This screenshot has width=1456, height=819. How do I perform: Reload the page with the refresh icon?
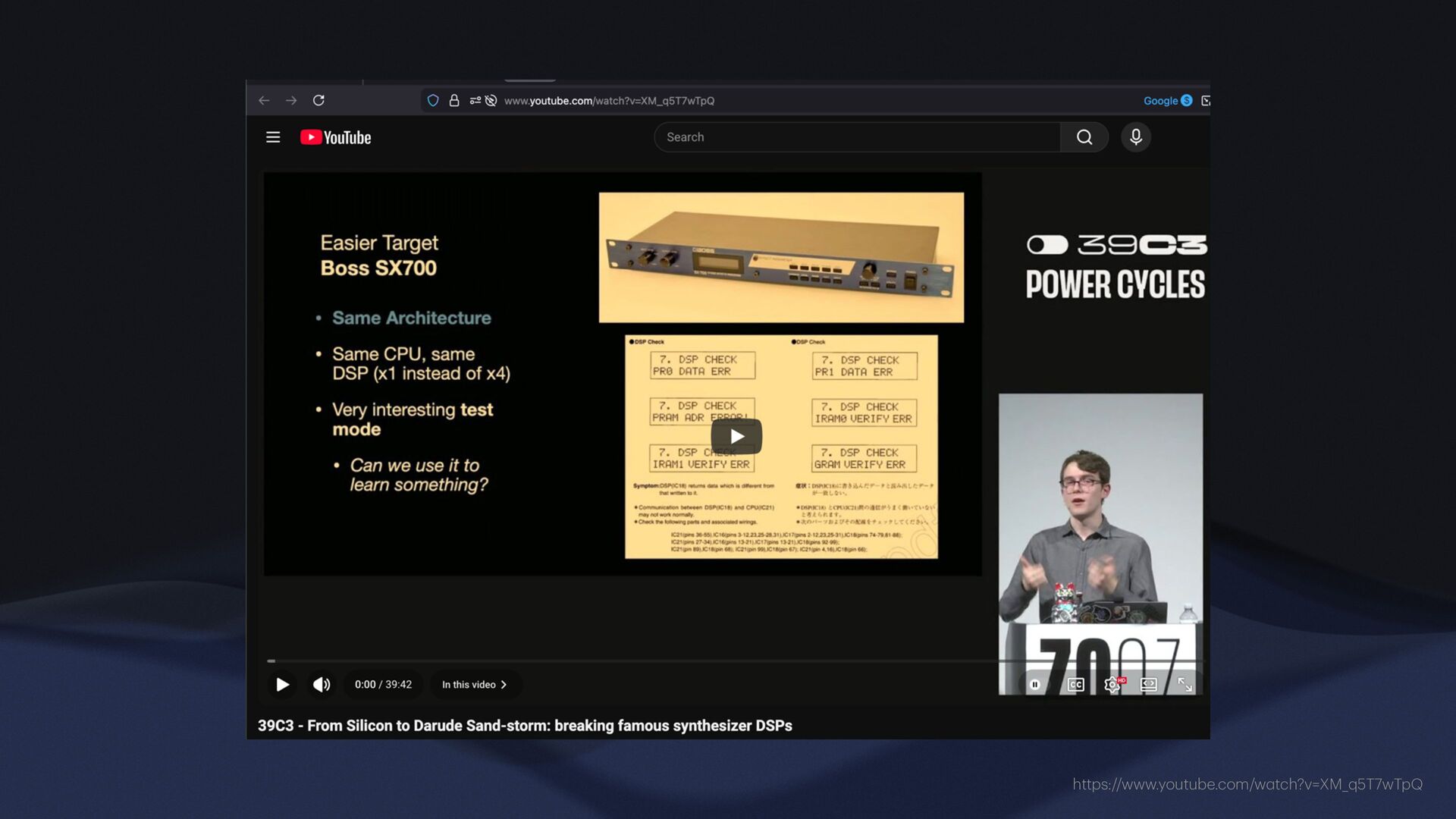click(x=318, y=100)
